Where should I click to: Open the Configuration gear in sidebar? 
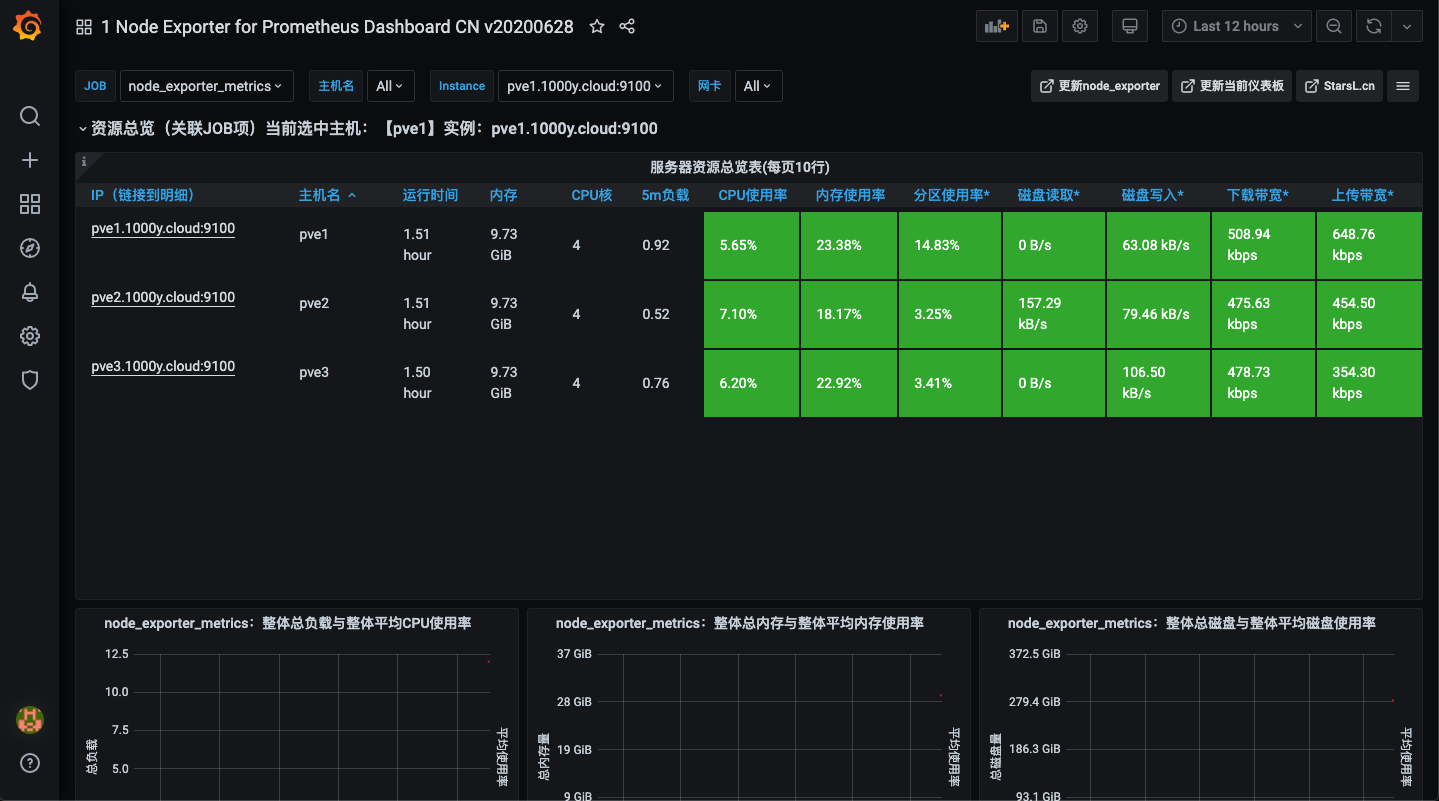coord(30,336)
